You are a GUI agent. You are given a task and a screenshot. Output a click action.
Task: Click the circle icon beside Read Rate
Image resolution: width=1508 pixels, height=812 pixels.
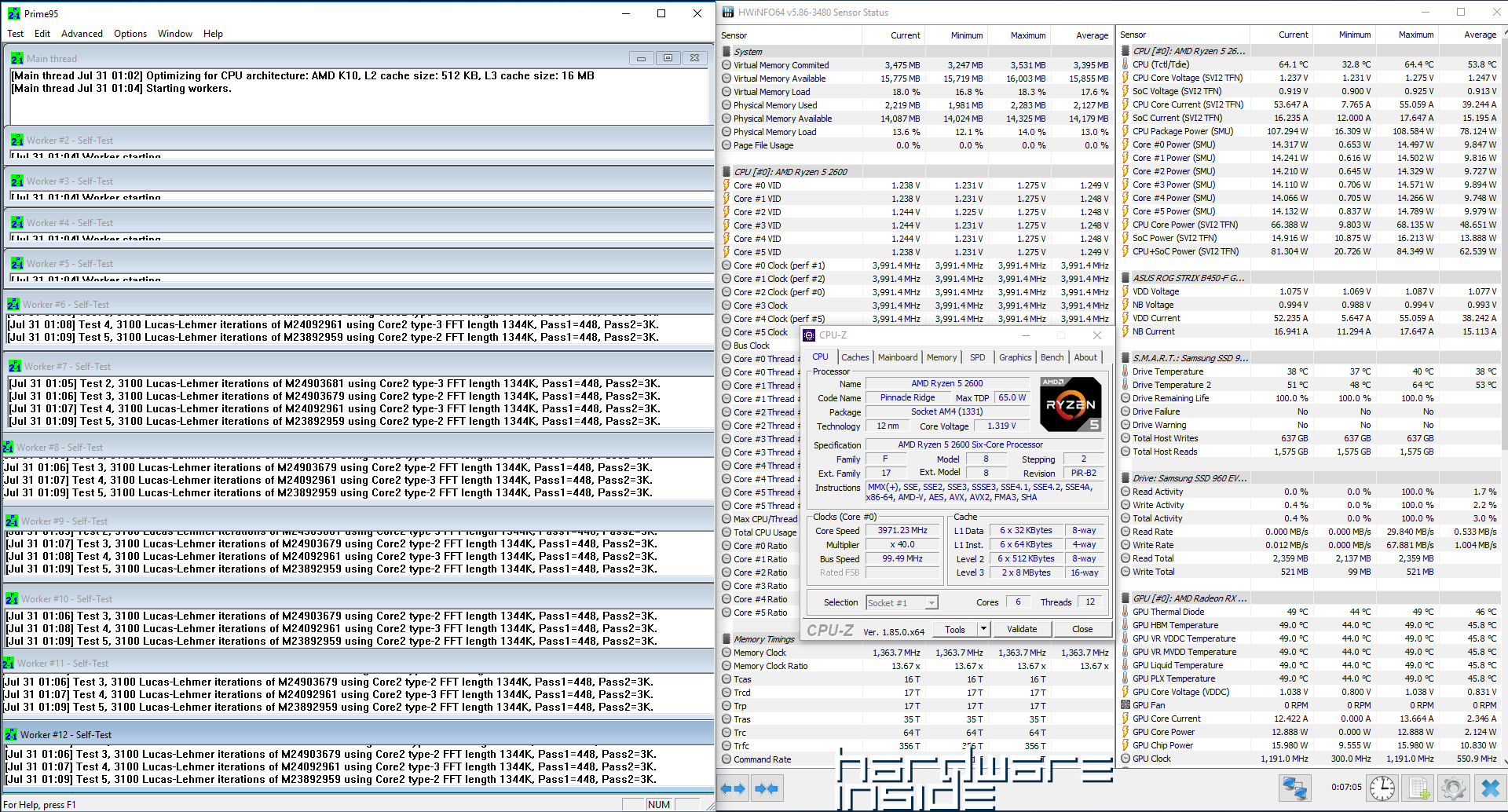pos(1126,532)
